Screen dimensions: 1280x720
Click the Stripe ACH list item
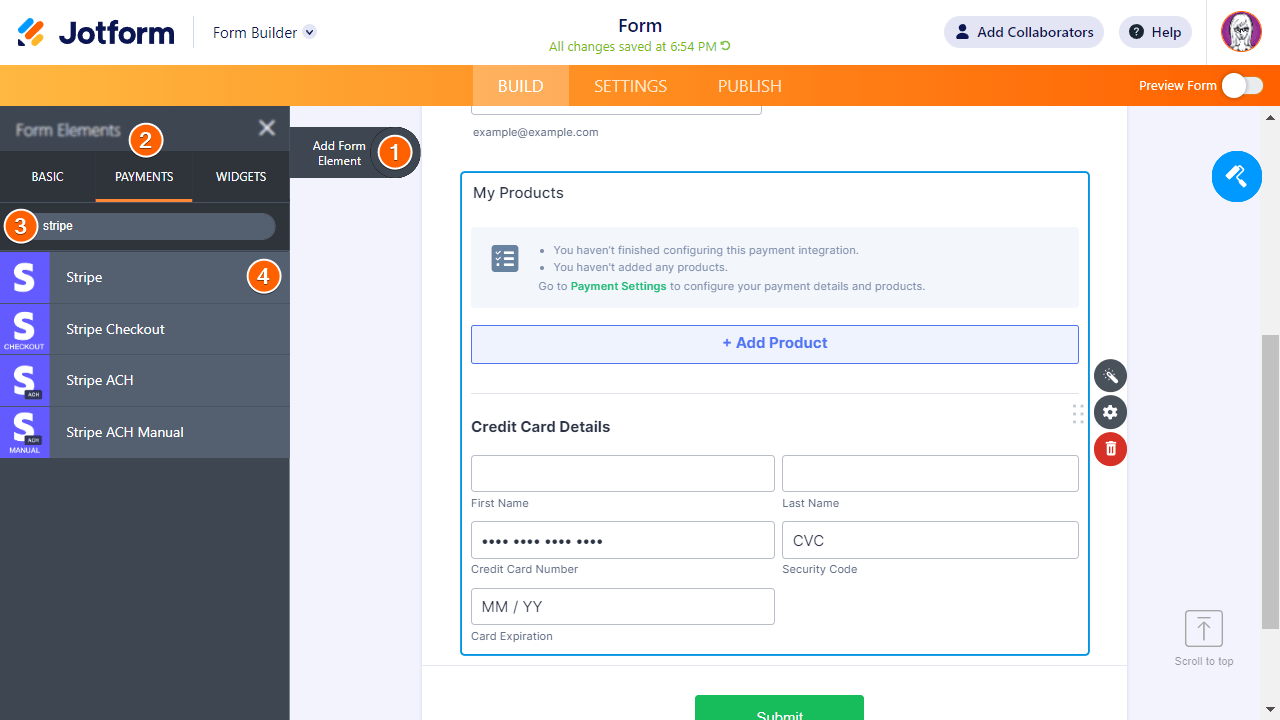tap(144, 380)
